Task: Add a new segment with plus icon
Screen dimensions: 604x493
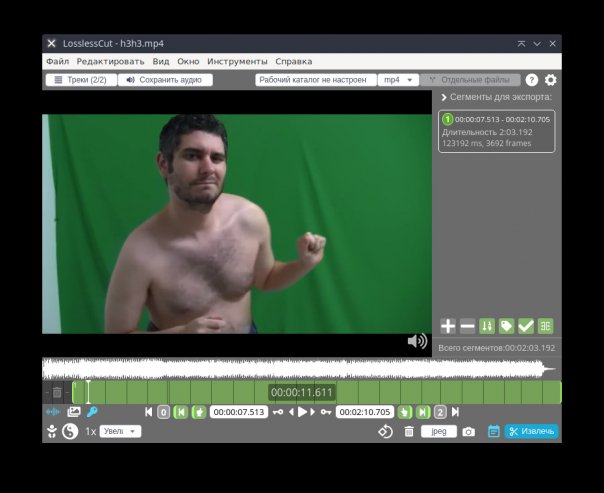Action: coord(448,326)
